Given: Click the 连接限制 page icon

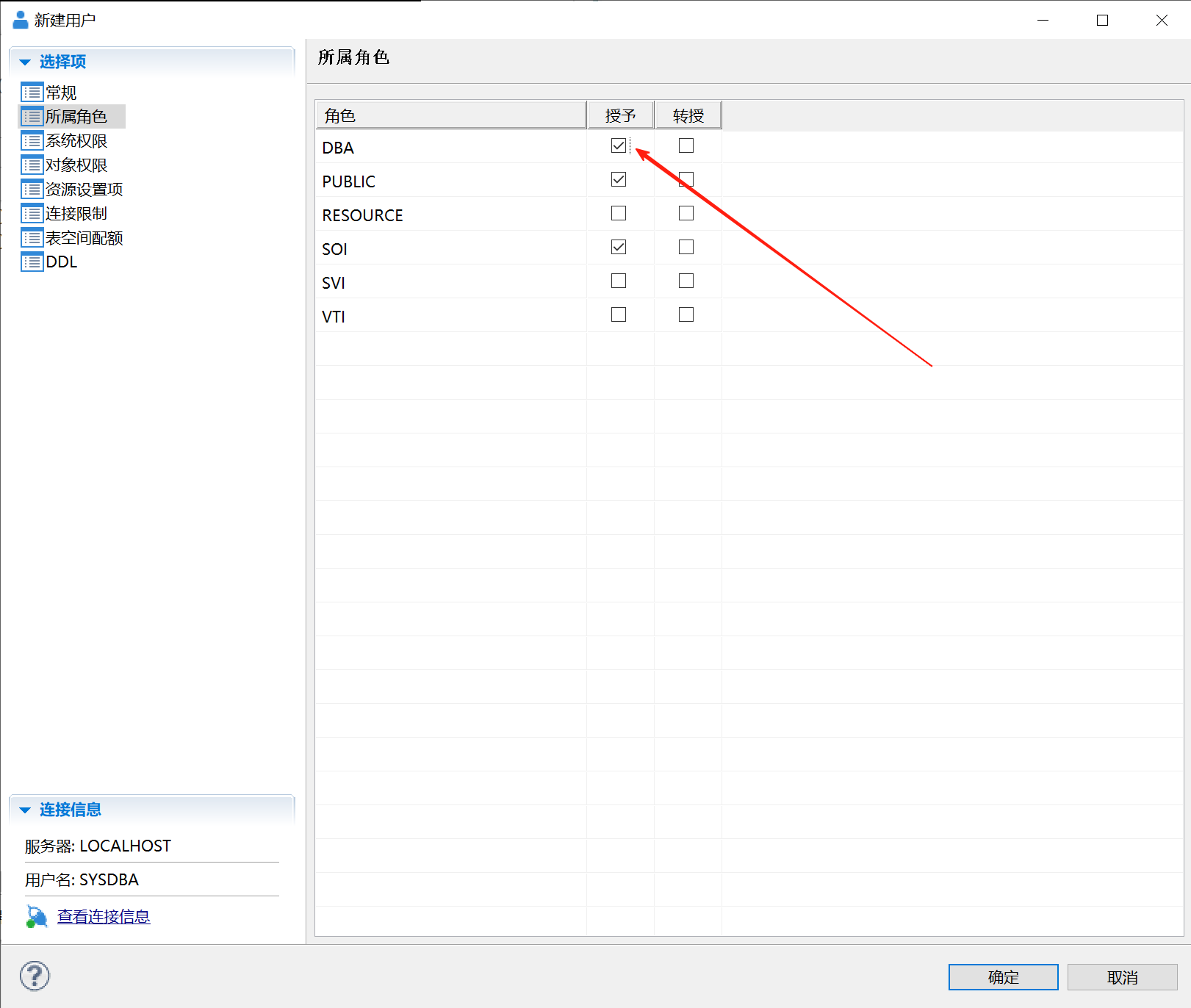Looking at the screenshot, I should (x=32, y=214).
